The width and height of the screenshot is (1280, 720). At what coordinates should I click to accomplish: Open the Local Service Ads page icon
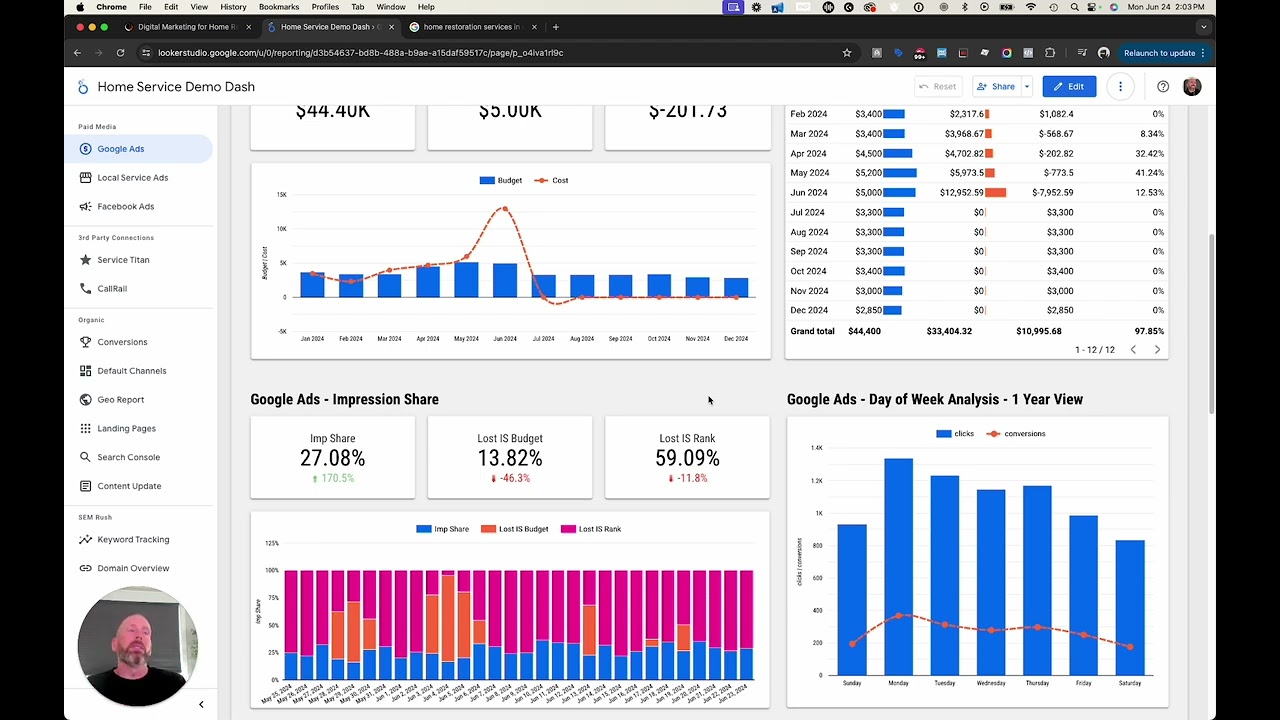coord(87,178)
